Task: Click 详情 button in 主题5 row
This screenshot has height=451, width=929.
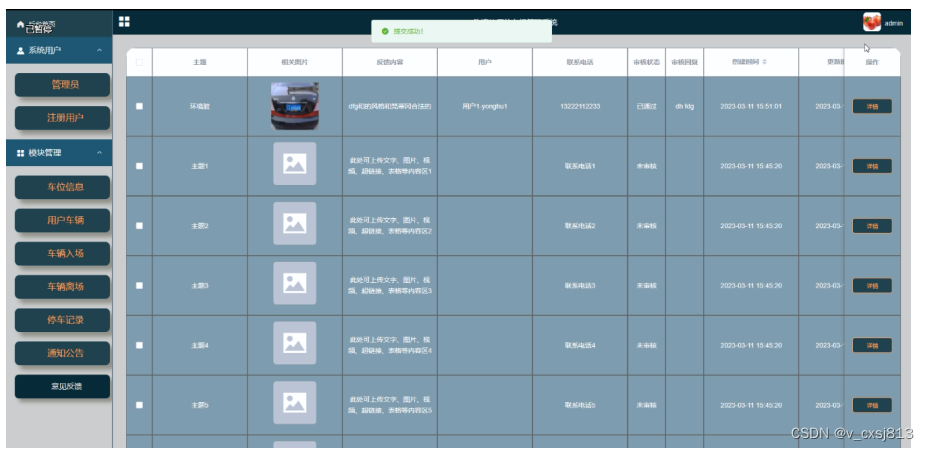Action: 872,405
